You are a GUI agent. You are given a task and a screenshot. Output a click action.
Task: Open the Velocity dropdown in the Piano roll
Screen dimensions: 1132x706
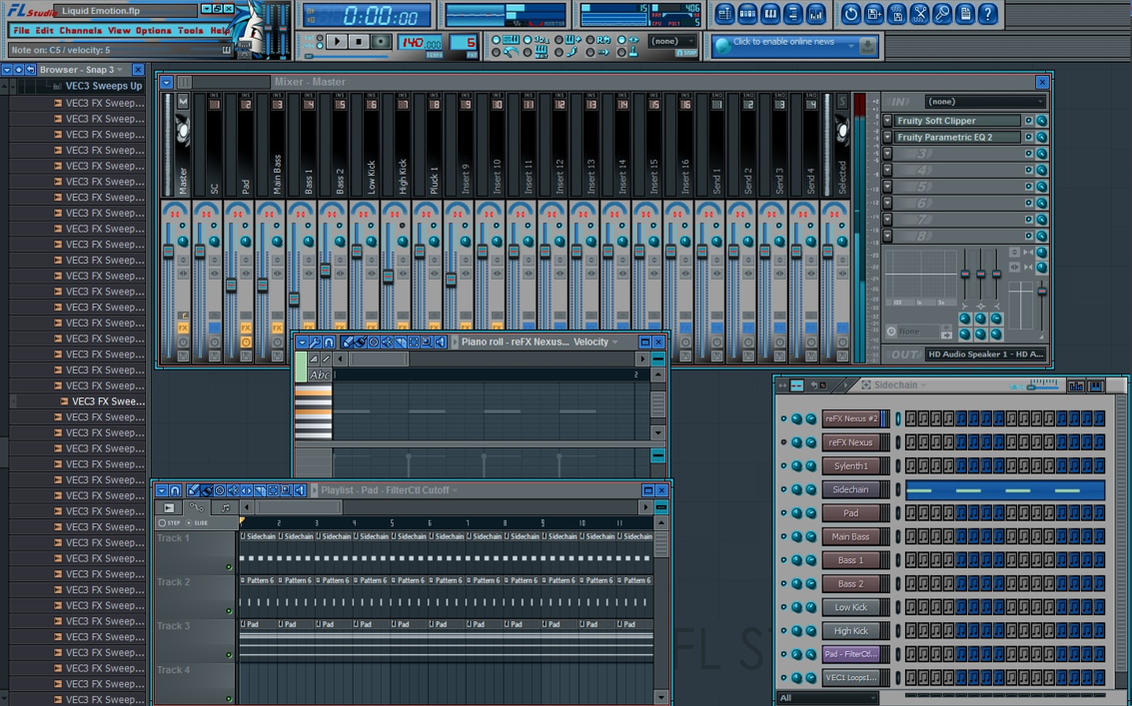click(x=600, y=341)
